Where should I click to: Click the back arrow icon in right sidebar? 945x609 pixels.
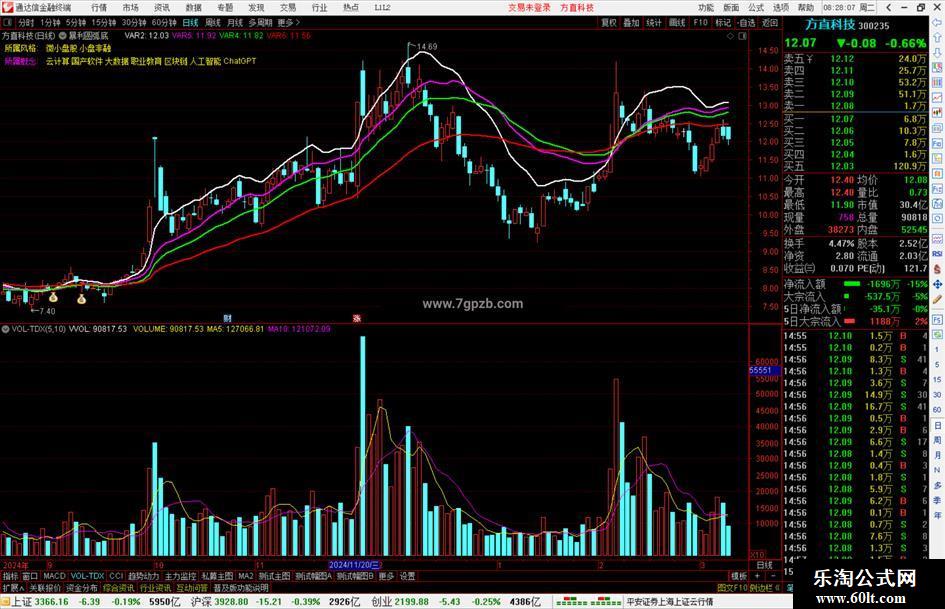tap(937, 23)
